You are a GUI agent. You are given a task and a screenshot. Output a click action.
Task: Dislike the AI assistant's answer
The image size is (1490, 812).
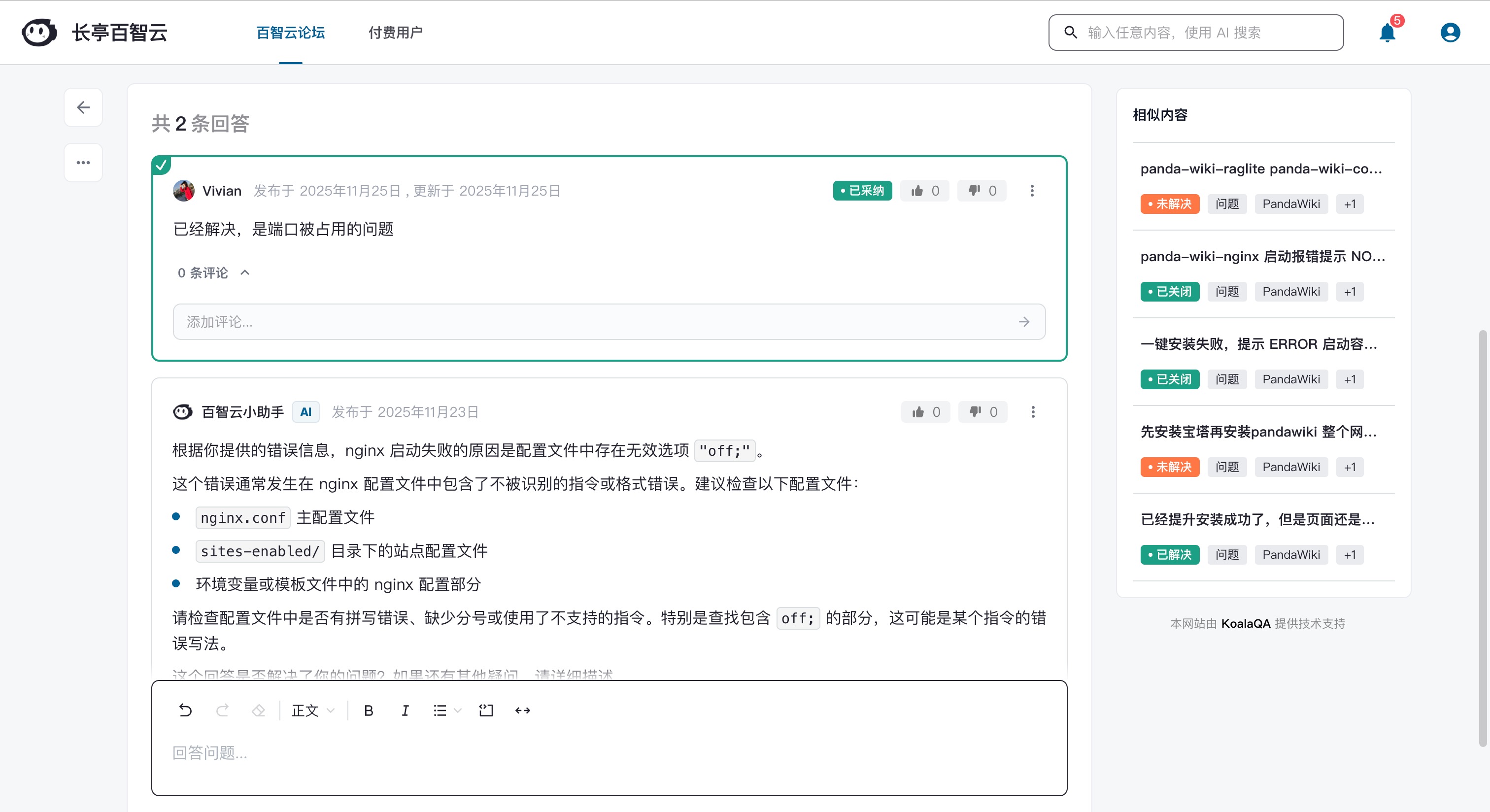coord(982,412)
